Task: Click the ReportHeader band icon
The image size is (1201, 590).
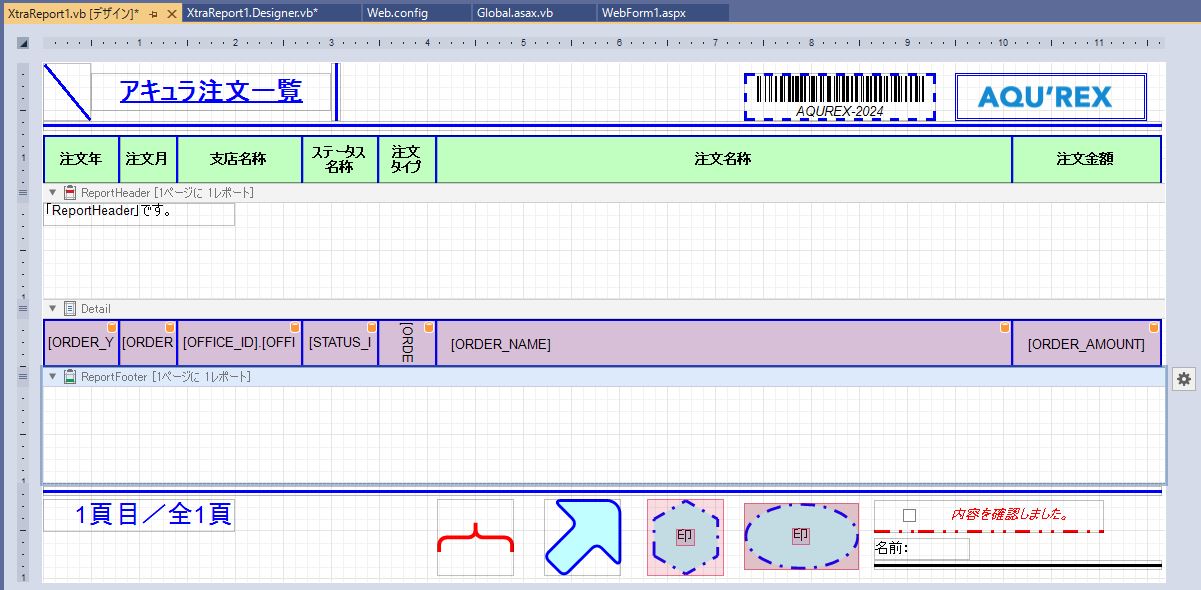Action: coord(70,192)
